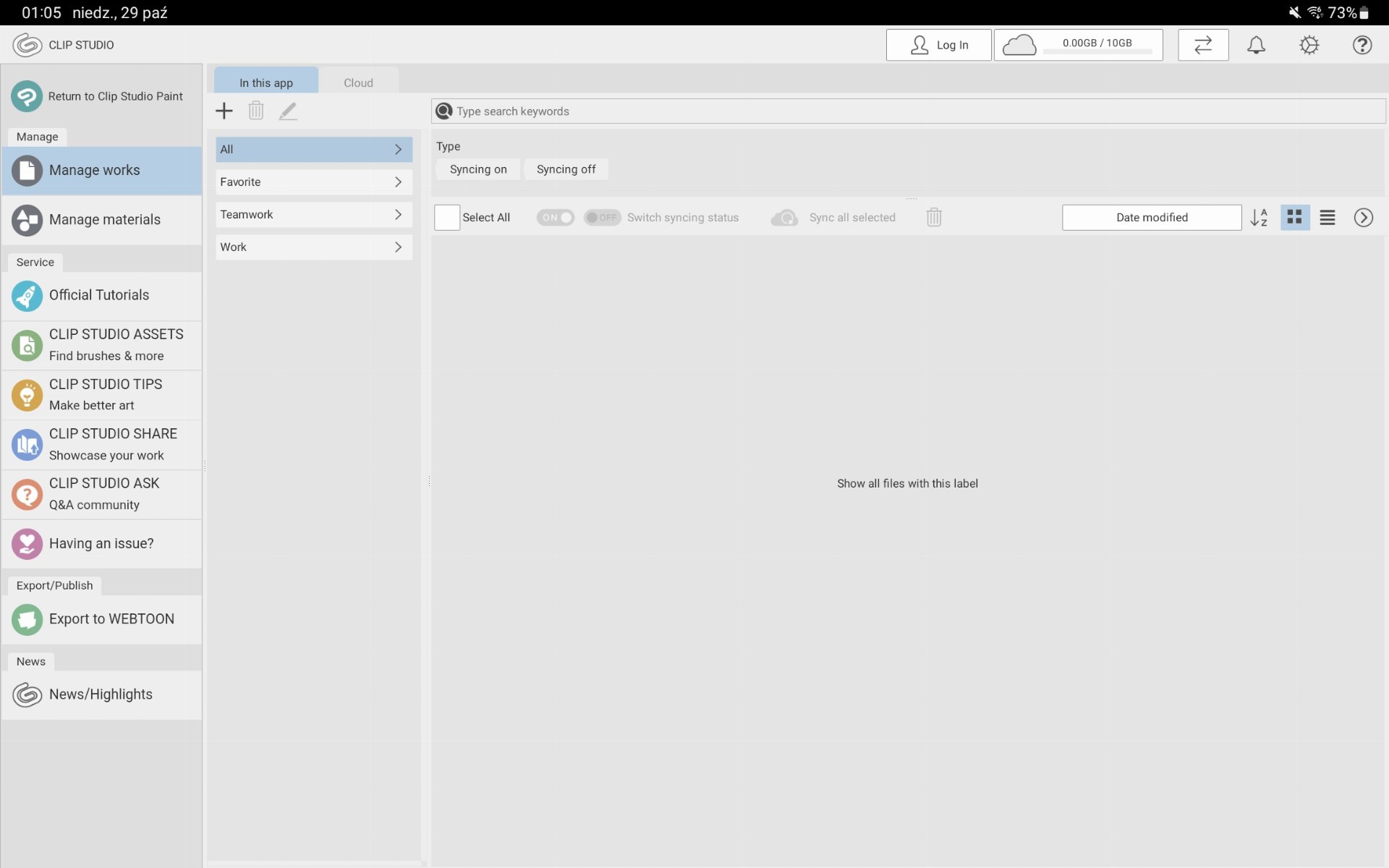
Task: Toggle the OFF syncing switch
Action: tap(602, 217)
